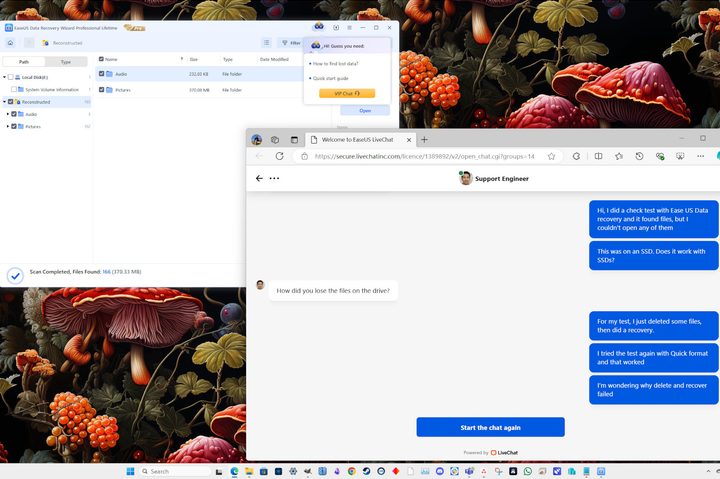Click the VIP Chat button
This screenshot has width=720, height=479.
[x=347, y=93]
